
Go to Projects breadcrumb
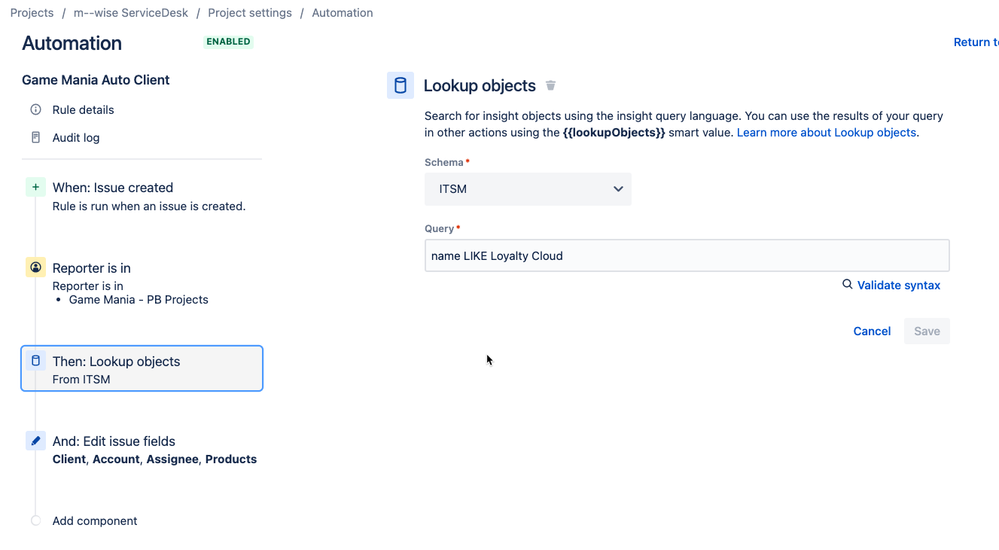pyautogui.click(x=32, y=13)
